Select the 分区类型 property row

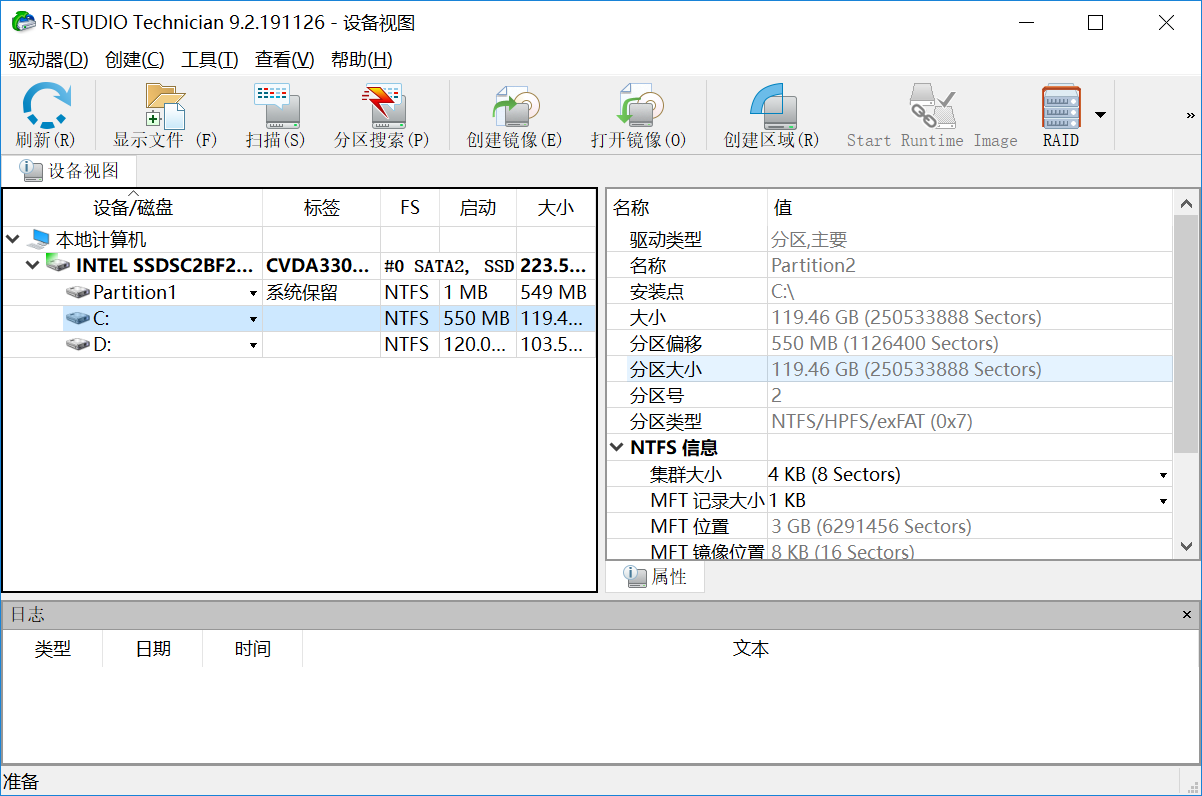(889, 422)
